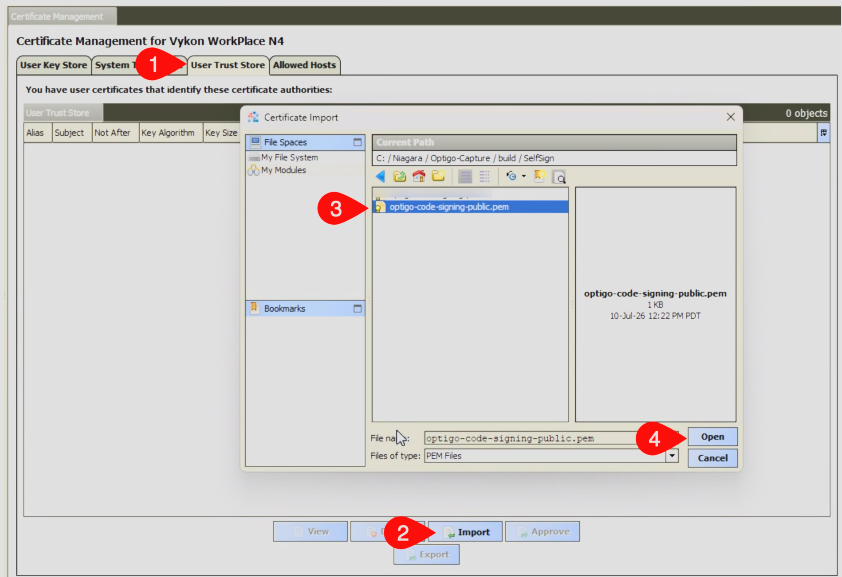The image size is (842, 577).
Task: Select optigo-code-signing-public.pem in file list
Action: pyautogui.click(x=470, y=207)
